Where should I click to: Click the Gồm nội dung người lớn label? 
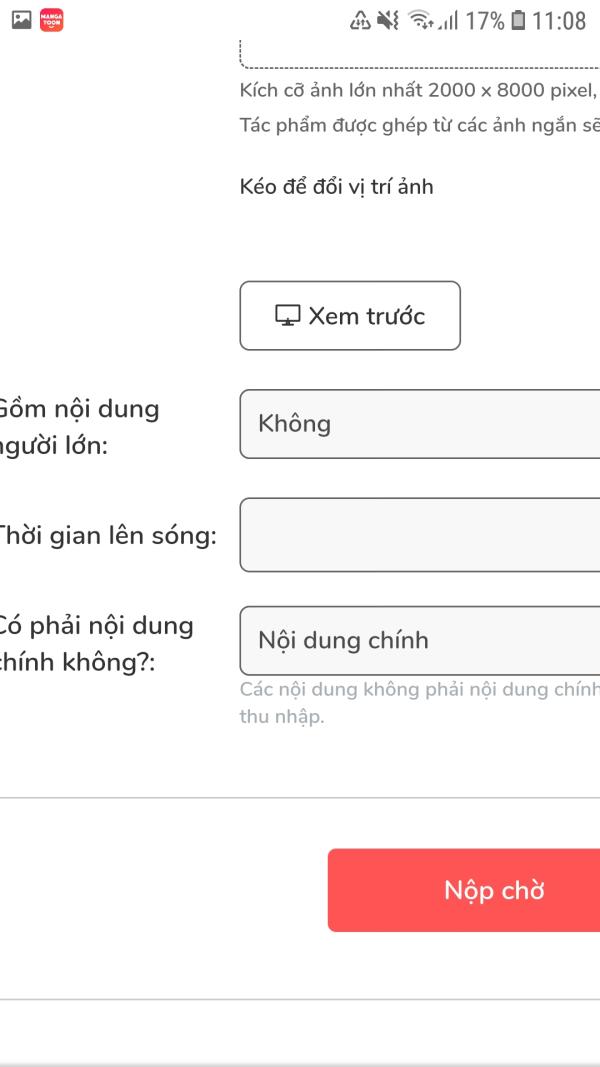pos(80,426)
